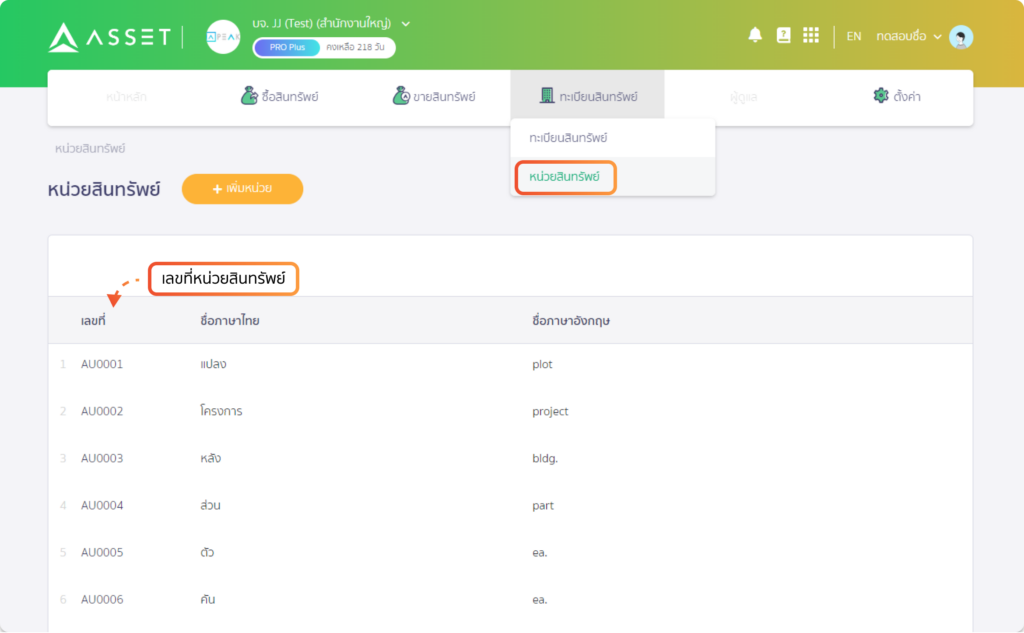
Task: Click the ASSET logo
Action: click(x=109, y=37)
